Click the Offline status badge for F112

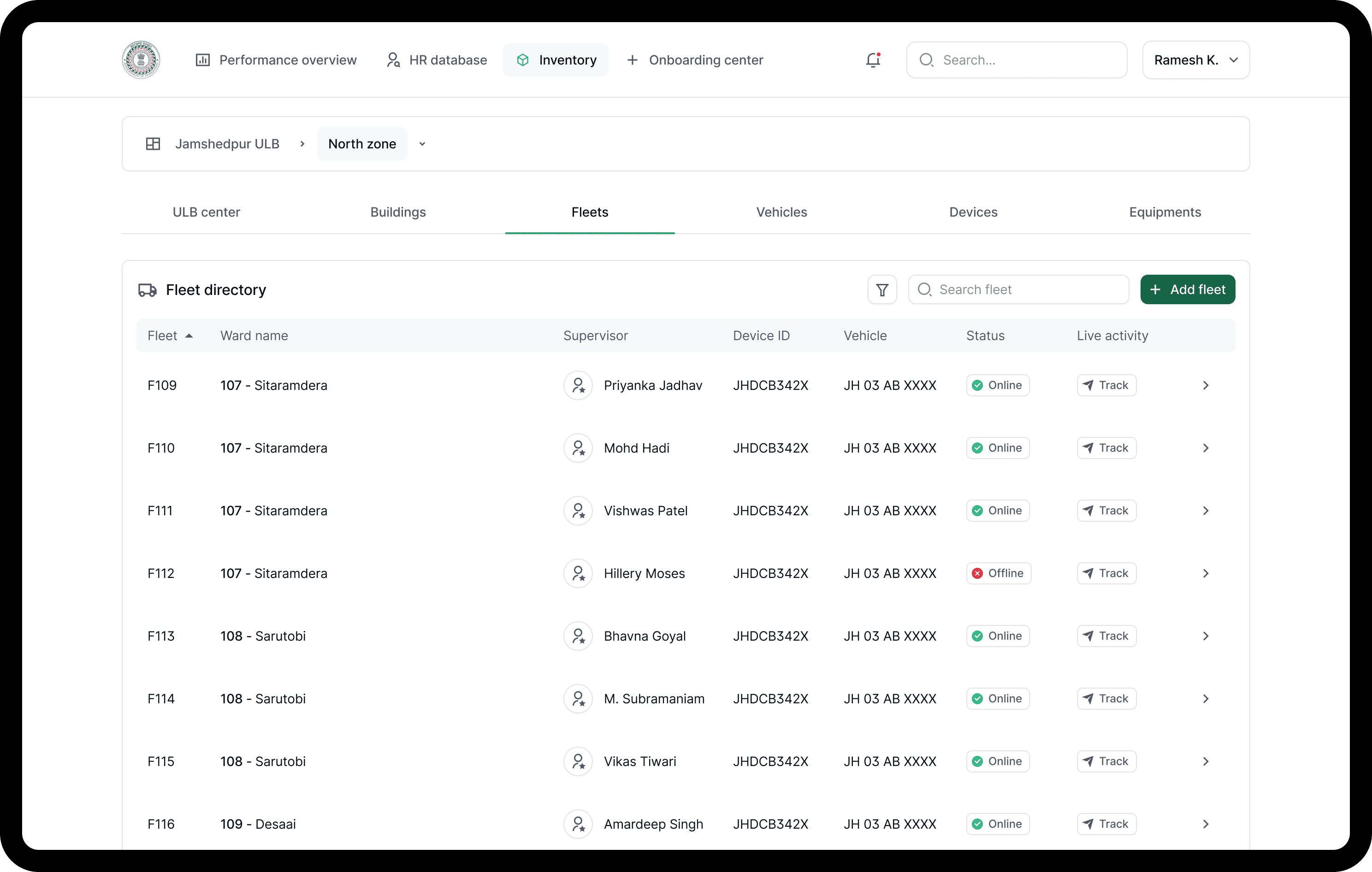pyautogui.click(x=998, y=573)
